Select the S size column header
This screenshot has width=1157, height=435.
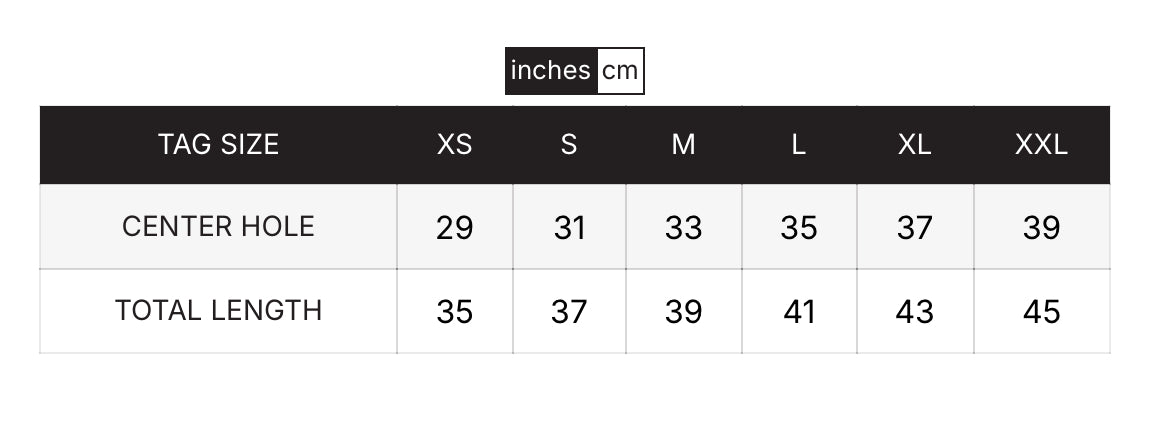coord(569,144)
